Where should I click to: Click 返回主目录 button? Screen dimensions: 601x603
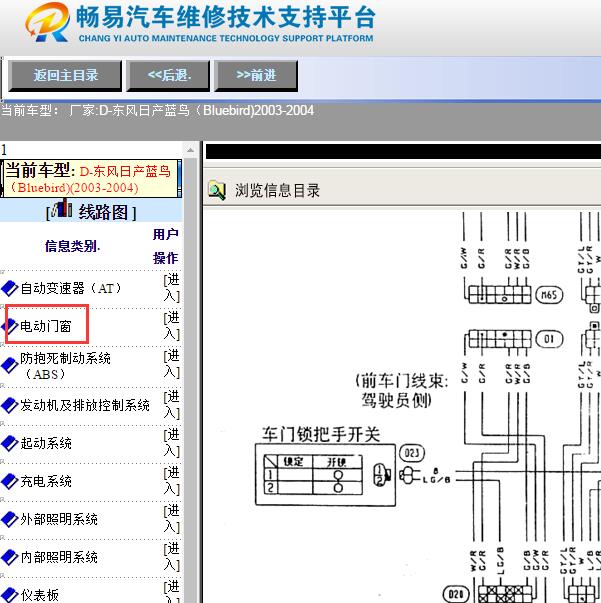tap(65, 75)
